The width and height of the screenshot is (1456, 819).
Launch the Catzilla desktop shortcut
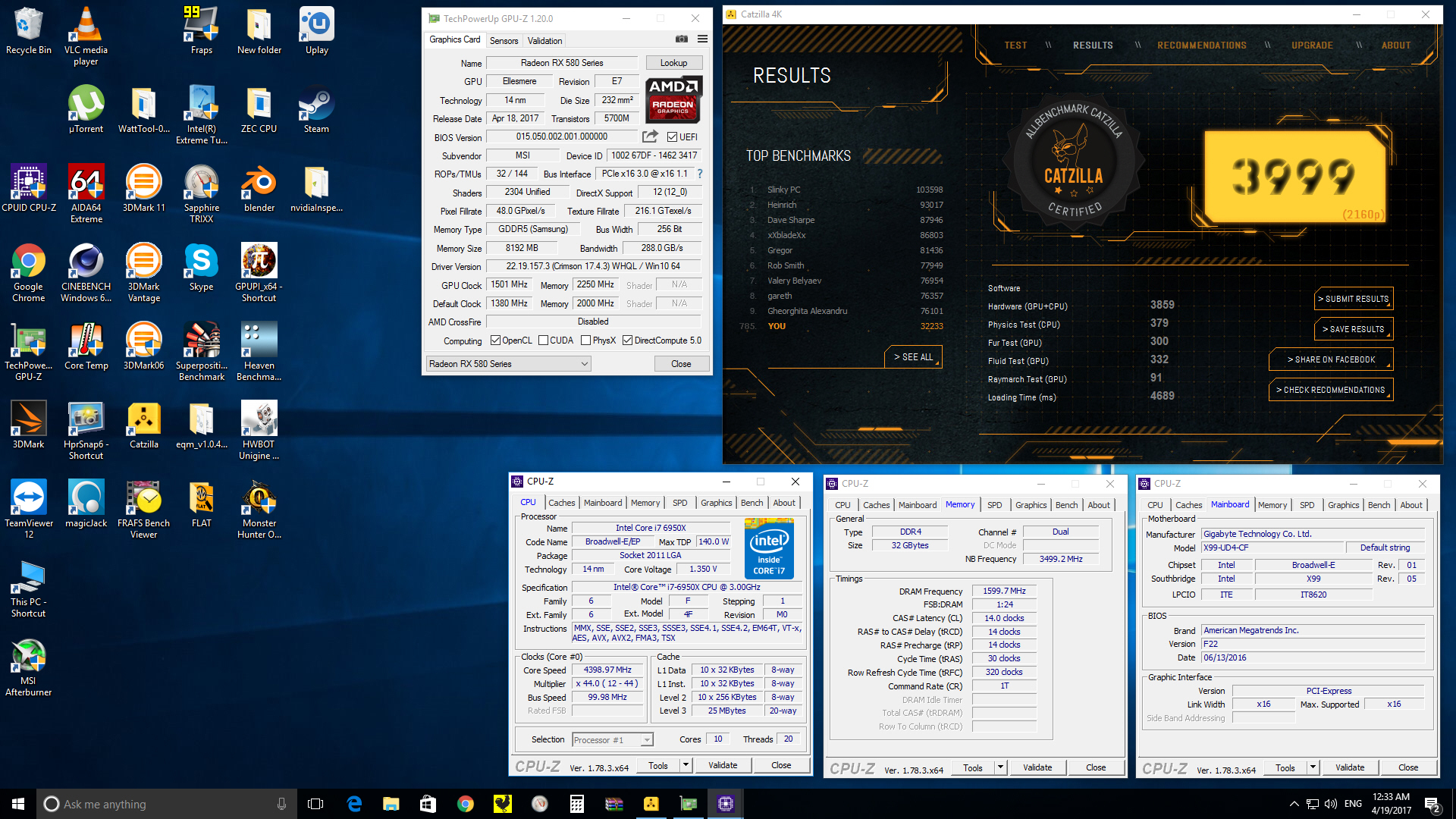[x=144, y=425]
